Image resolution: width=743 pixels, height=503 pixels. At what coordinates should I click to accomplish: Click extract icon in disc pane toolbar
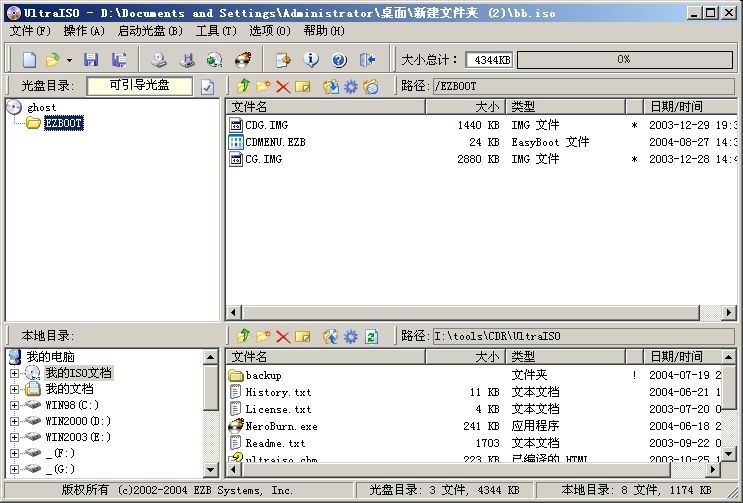click(x=331, y=86)
